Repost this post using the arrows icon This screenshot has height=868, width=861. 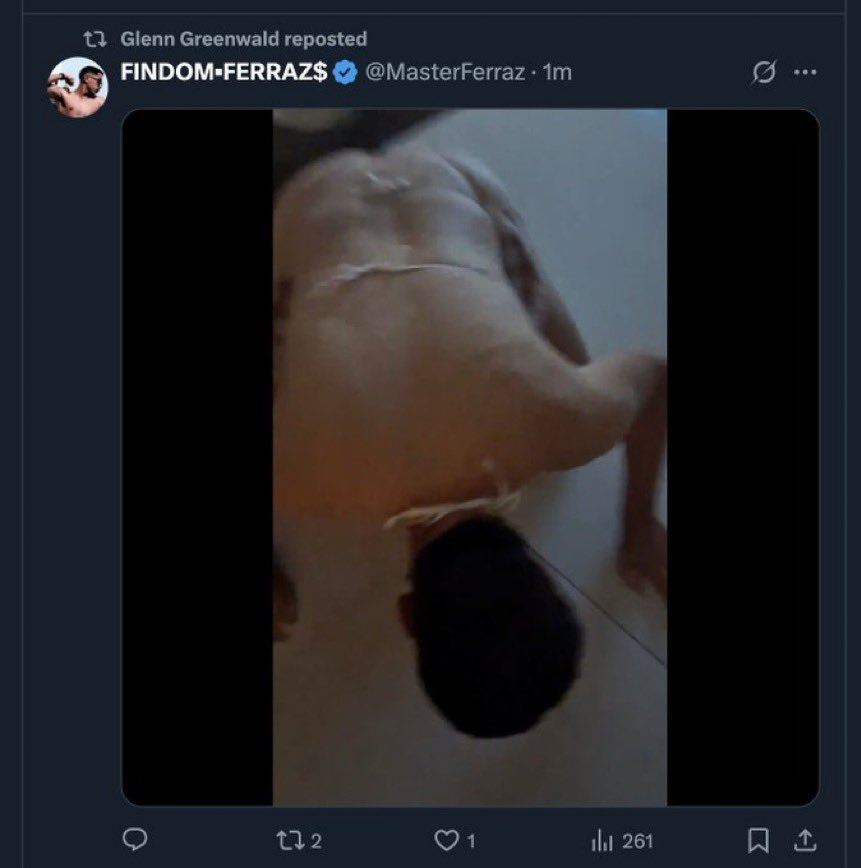coord(288,840)
